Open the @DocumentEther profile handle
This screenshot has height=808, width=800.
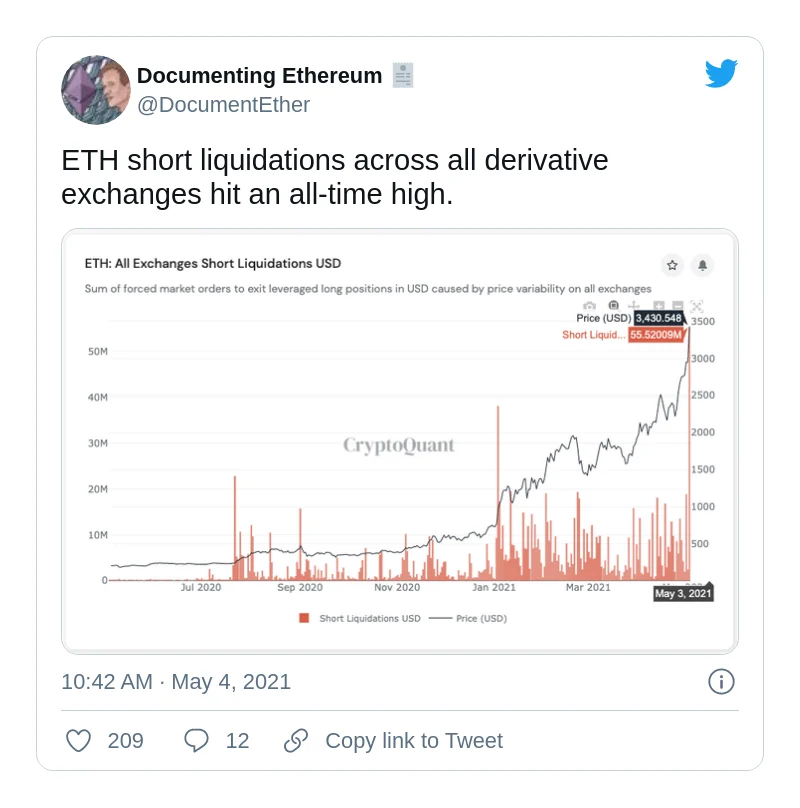(223, 105)
